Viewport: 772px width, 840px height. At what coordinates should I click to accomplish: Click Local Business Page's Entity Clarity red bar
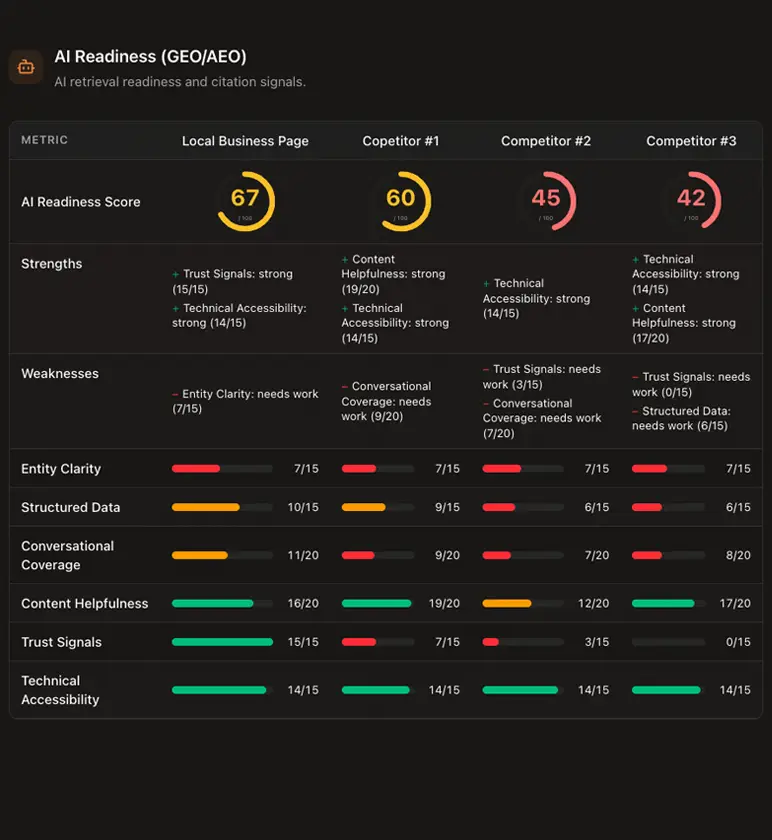coord(196,469)
